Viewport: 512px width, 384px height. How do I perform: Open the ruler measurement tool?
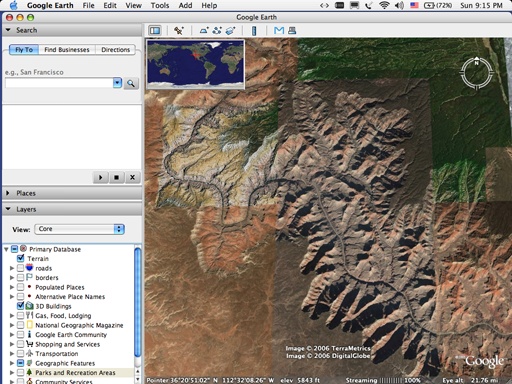(x=254, y=31)
